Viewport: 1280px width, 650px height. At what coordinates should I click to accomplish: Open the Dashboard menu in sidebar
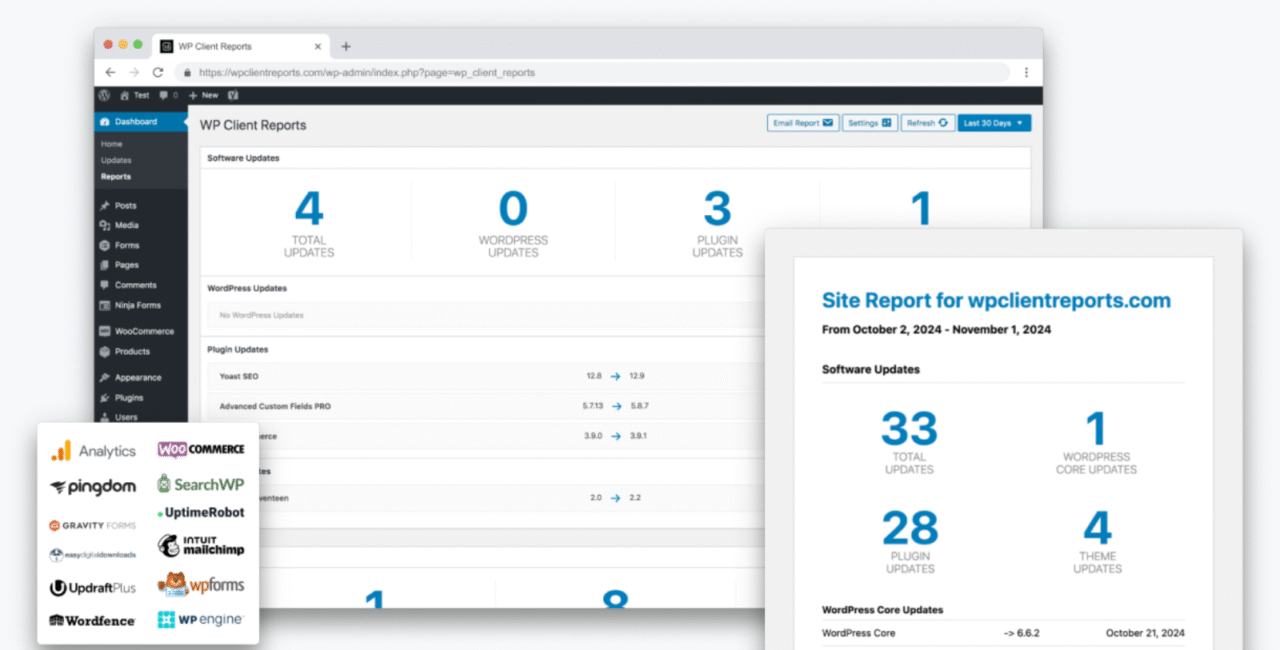[136, 122]
